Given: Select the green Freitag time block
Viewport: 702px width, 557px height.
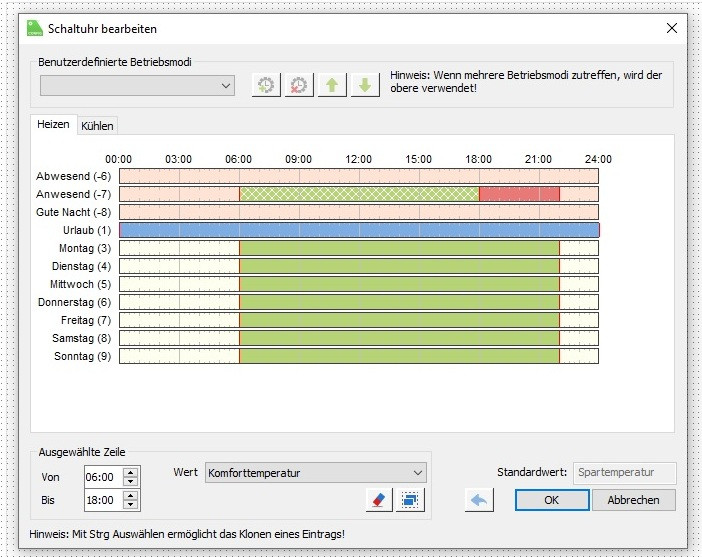Looking at the screenshot, I should click(399, 320).
